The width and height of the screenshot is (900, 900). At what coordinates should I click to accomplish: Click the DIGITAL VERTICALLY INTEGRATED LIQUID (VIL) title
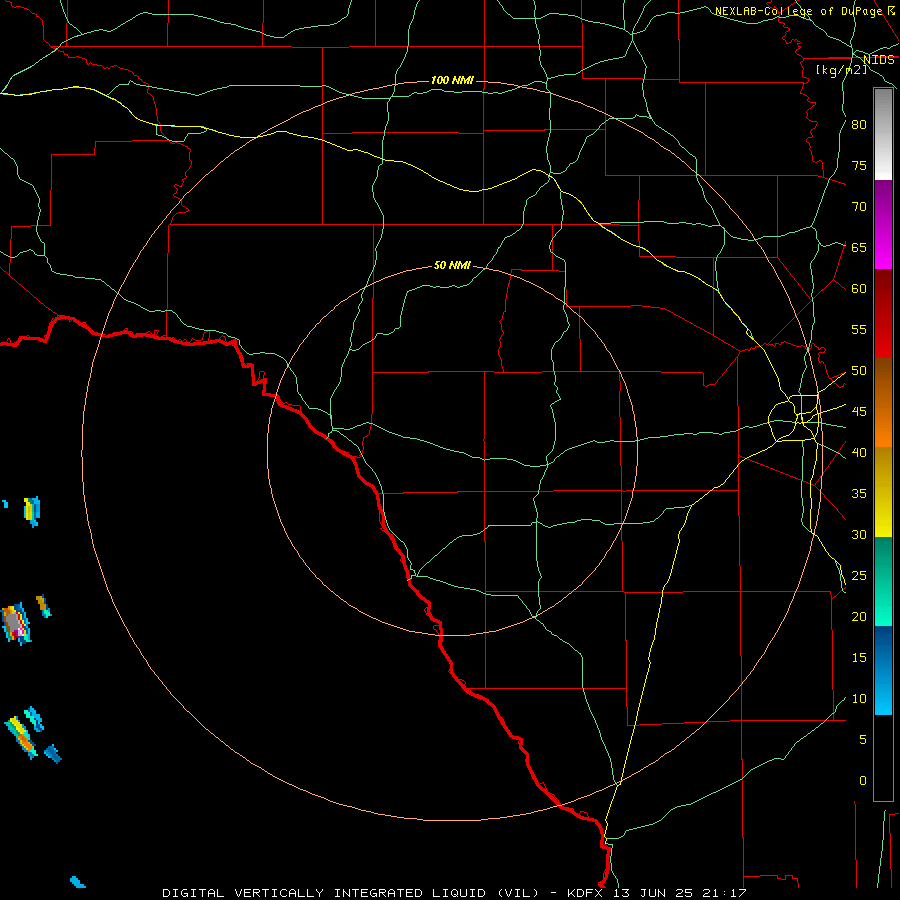pos(351,893)
